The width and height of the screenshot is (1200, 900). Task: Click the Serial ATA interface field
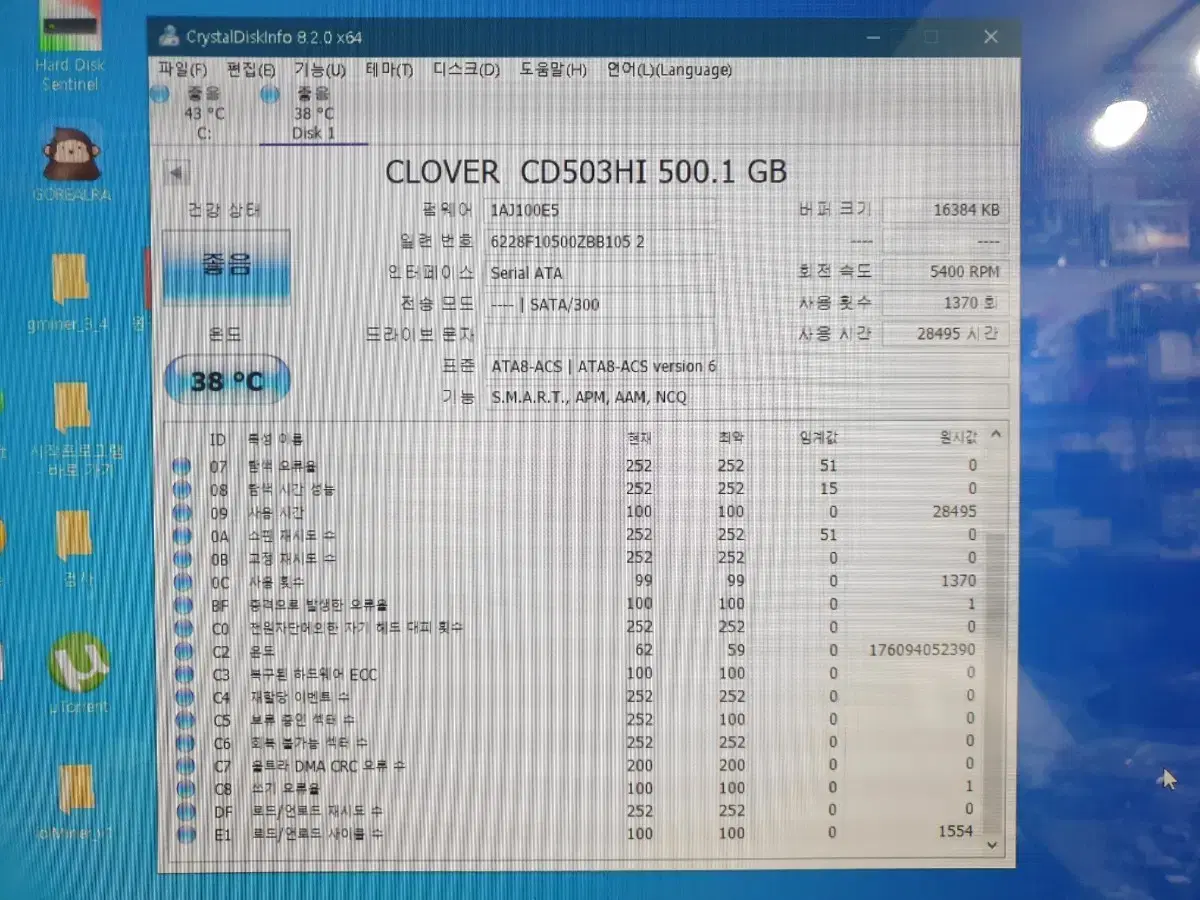pos(600,272)
